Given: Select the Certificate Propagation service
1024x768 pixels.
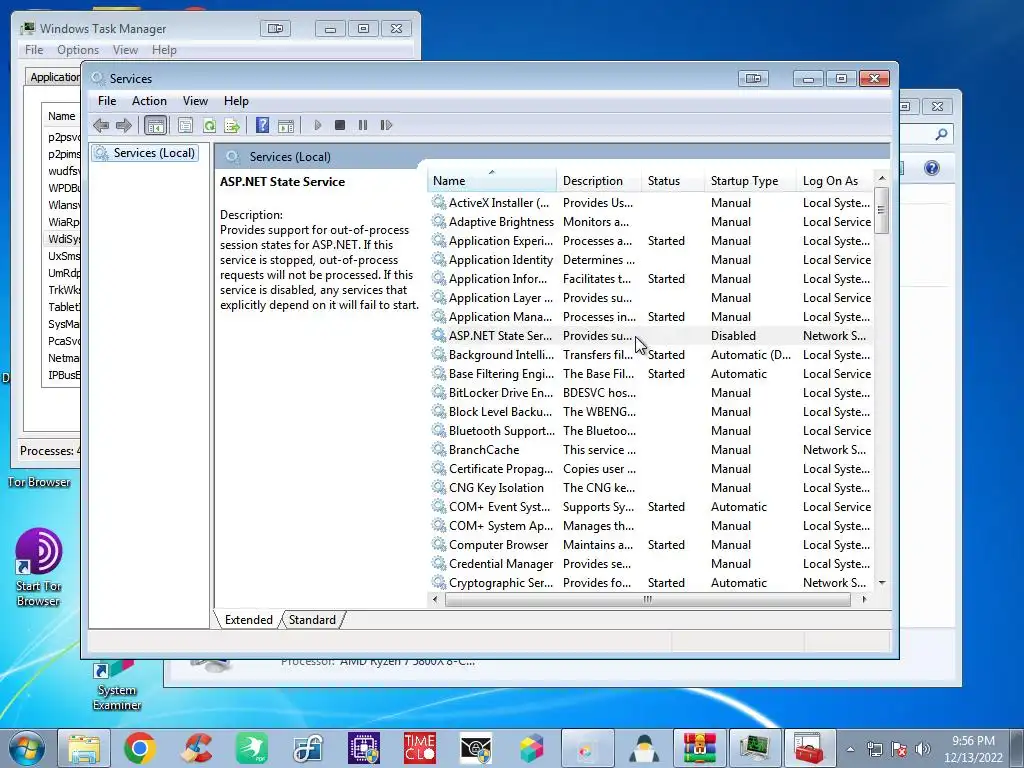Looking at the screenshot, I should point(650,468).
